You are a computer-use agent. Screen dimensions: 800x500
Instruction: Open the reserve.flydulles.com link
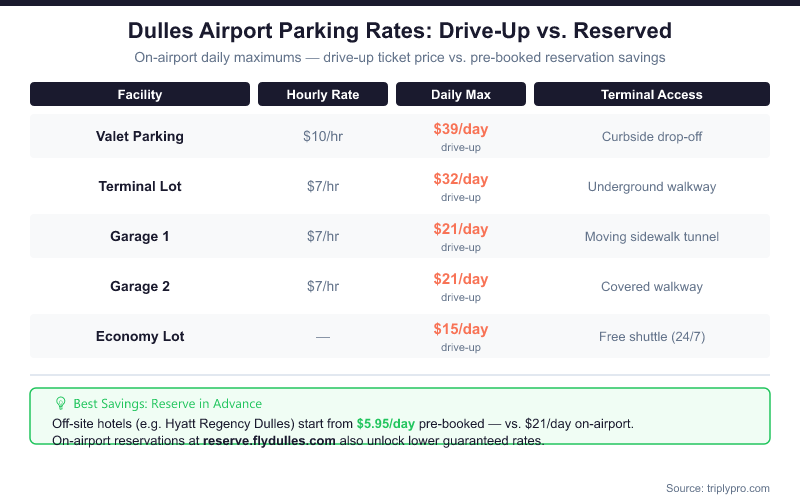point(269,440)
